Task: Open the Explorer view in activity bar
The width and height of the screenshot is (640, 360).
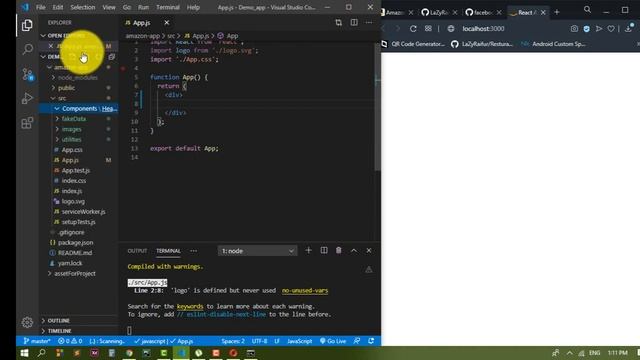Action: [x=27, y=25]
